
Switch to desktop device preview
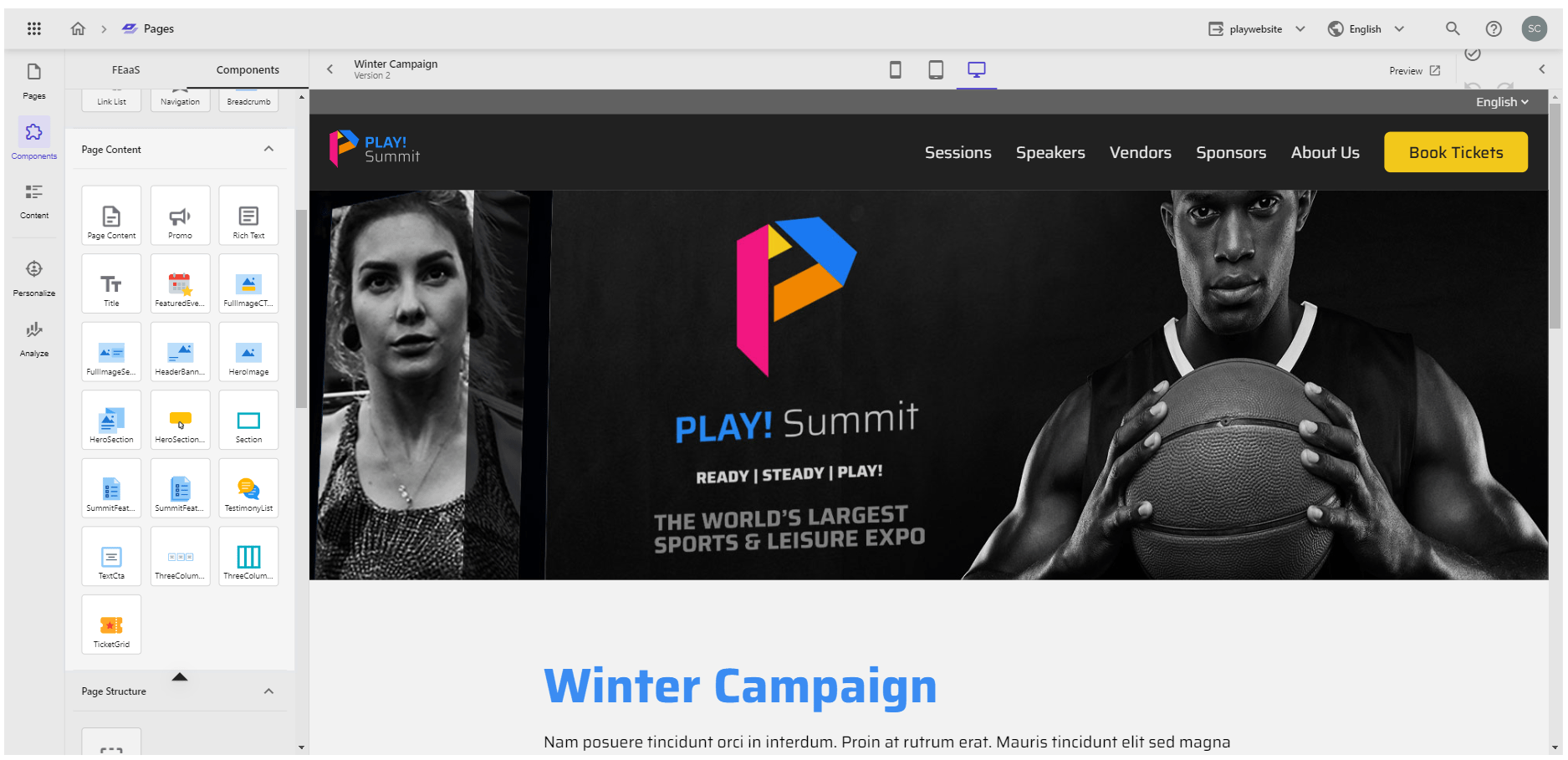pyautogui.click(x=976, y=70)
